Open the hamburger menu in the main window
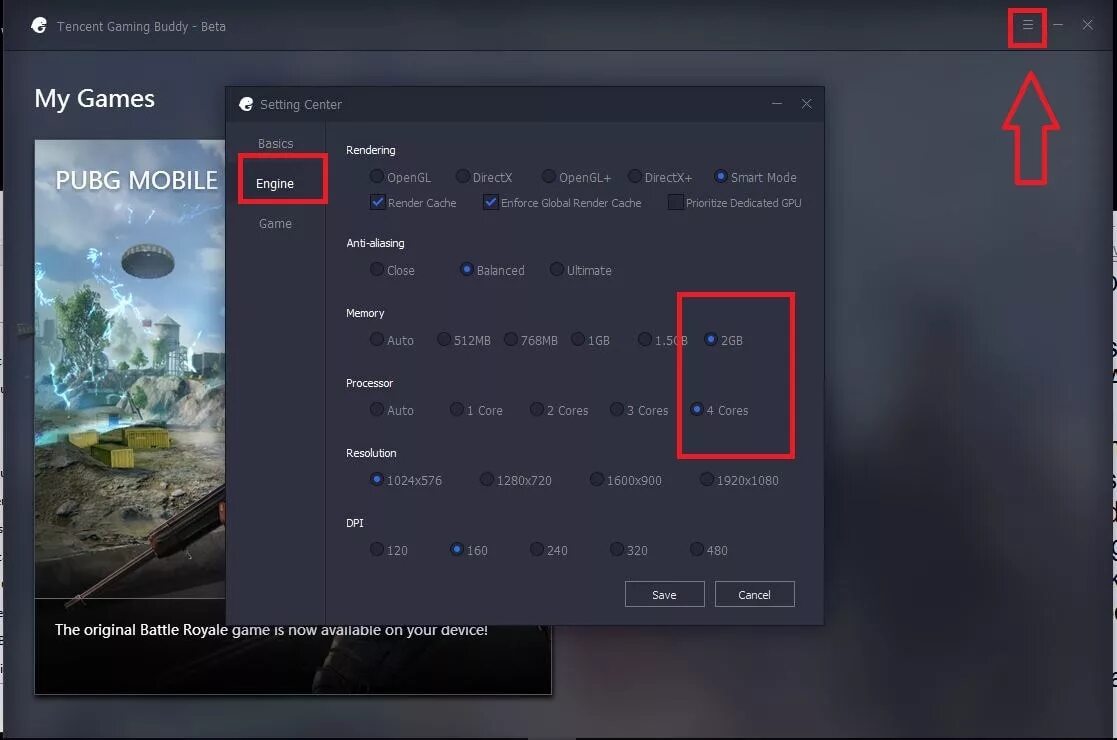Image resolution: width=1117 pixels, height=740 pixels. point(1027,25)
